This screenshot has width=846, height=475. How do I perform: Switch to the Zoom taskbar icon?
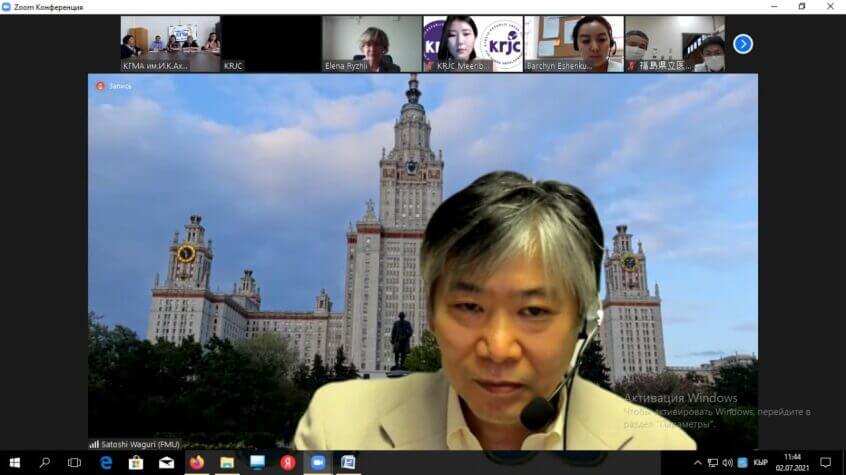click(x=318, y=463)
